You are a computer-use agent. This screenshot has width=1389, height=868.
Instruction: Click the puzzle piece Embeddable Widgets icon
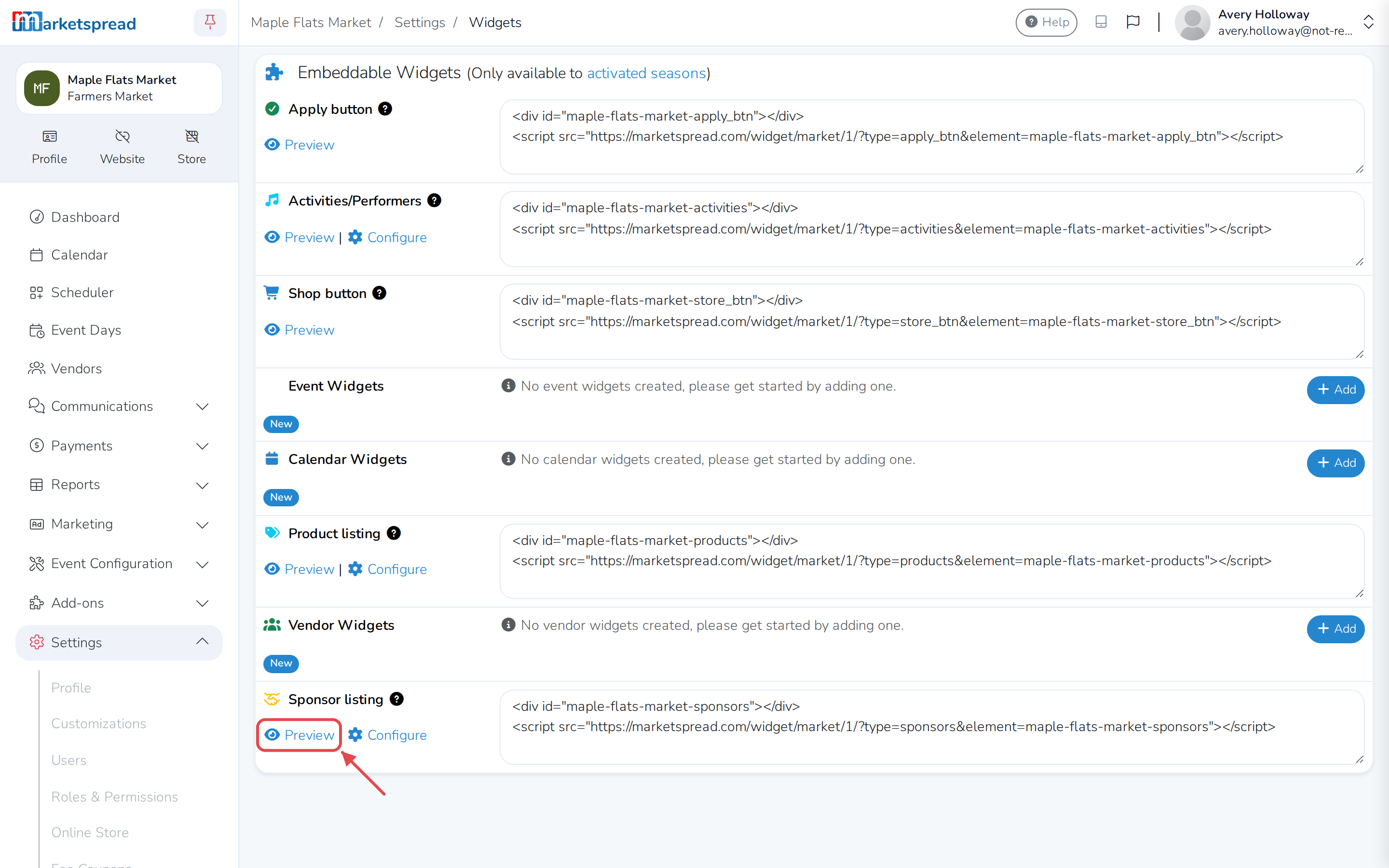tap(274, 72)
